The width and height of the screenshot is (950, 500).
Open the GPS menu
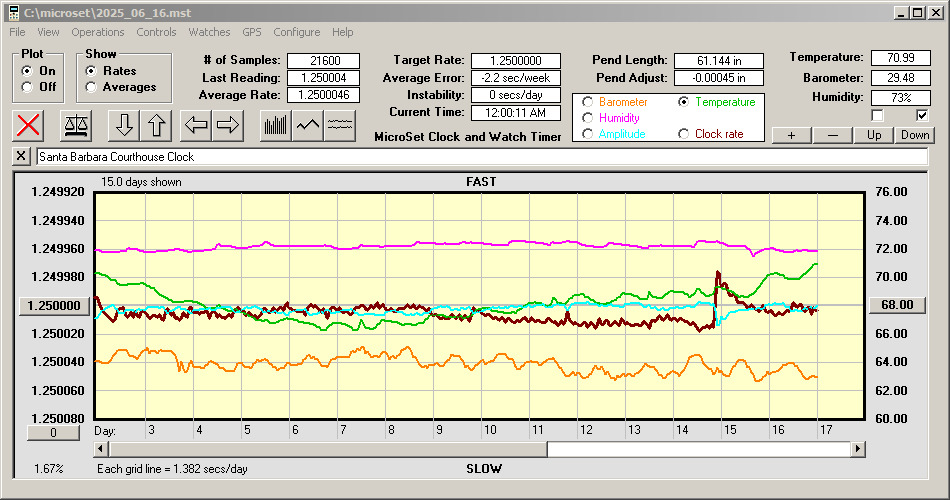click(x=252, y=32)
